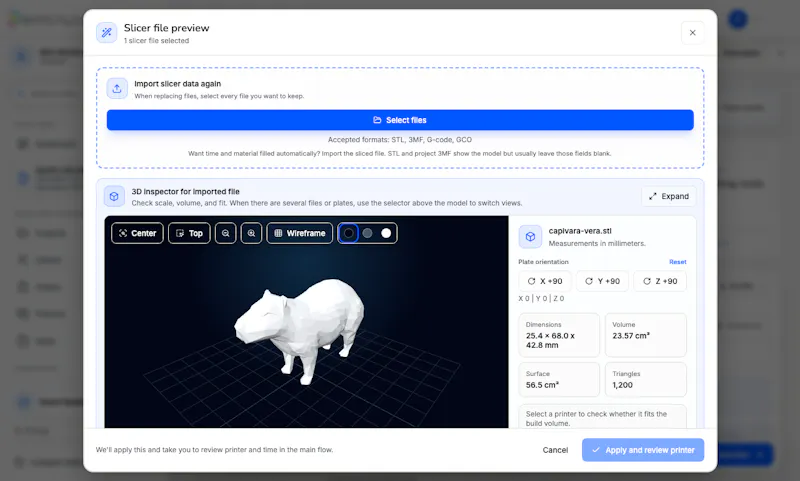Choose the gray background swatch

367,233
